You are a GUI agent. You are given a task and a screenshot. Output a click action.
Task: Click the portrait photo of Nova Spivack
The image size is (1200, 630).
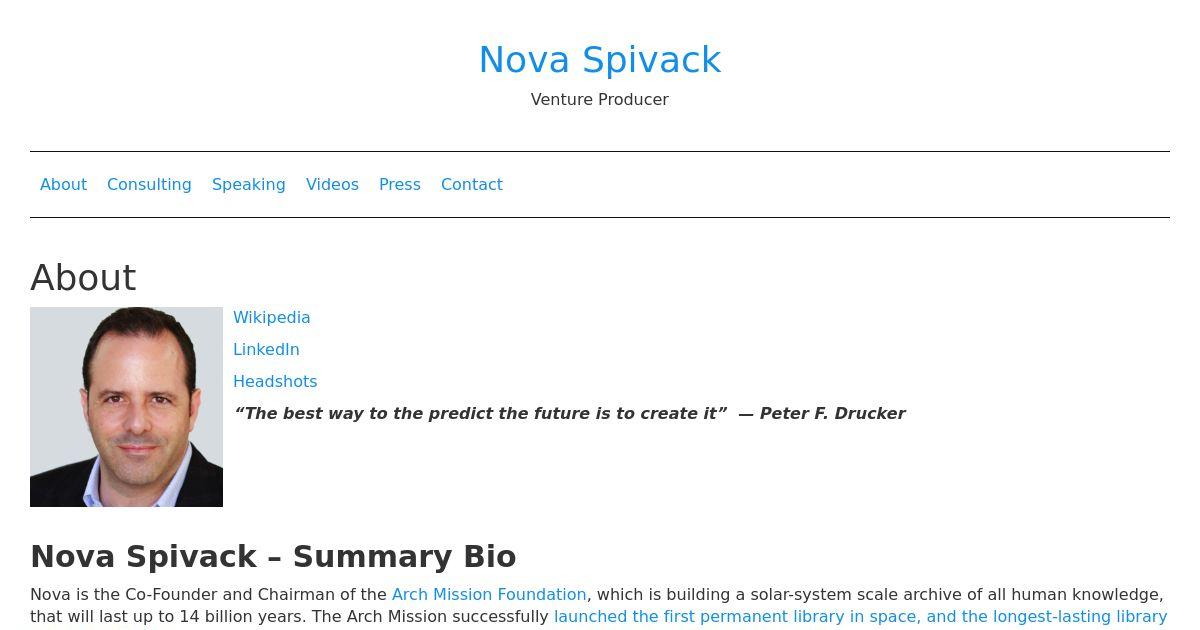click(126, 407)
